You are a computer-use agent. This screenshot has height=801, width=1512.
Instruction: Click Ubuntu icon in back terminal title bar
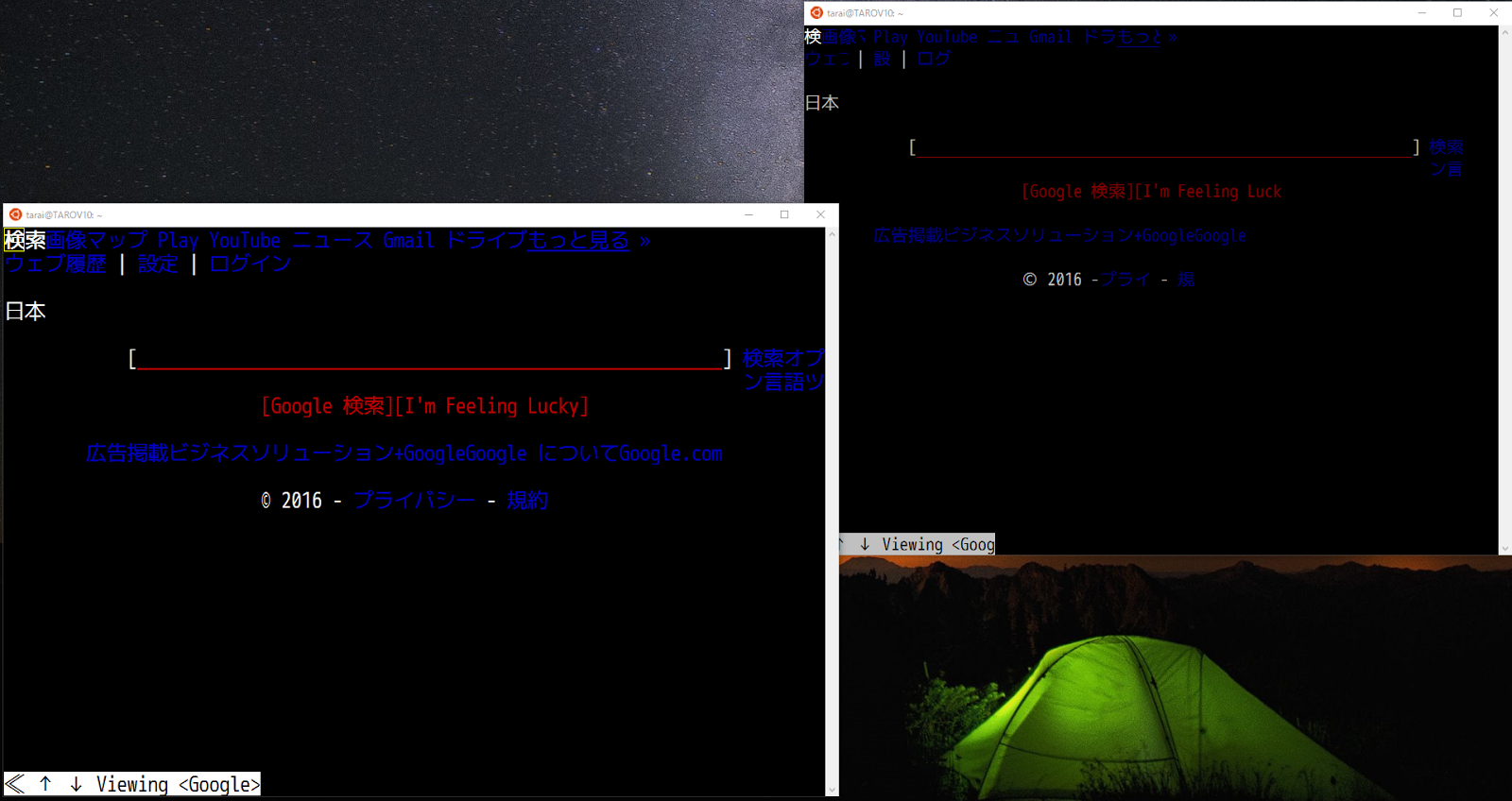816,13
